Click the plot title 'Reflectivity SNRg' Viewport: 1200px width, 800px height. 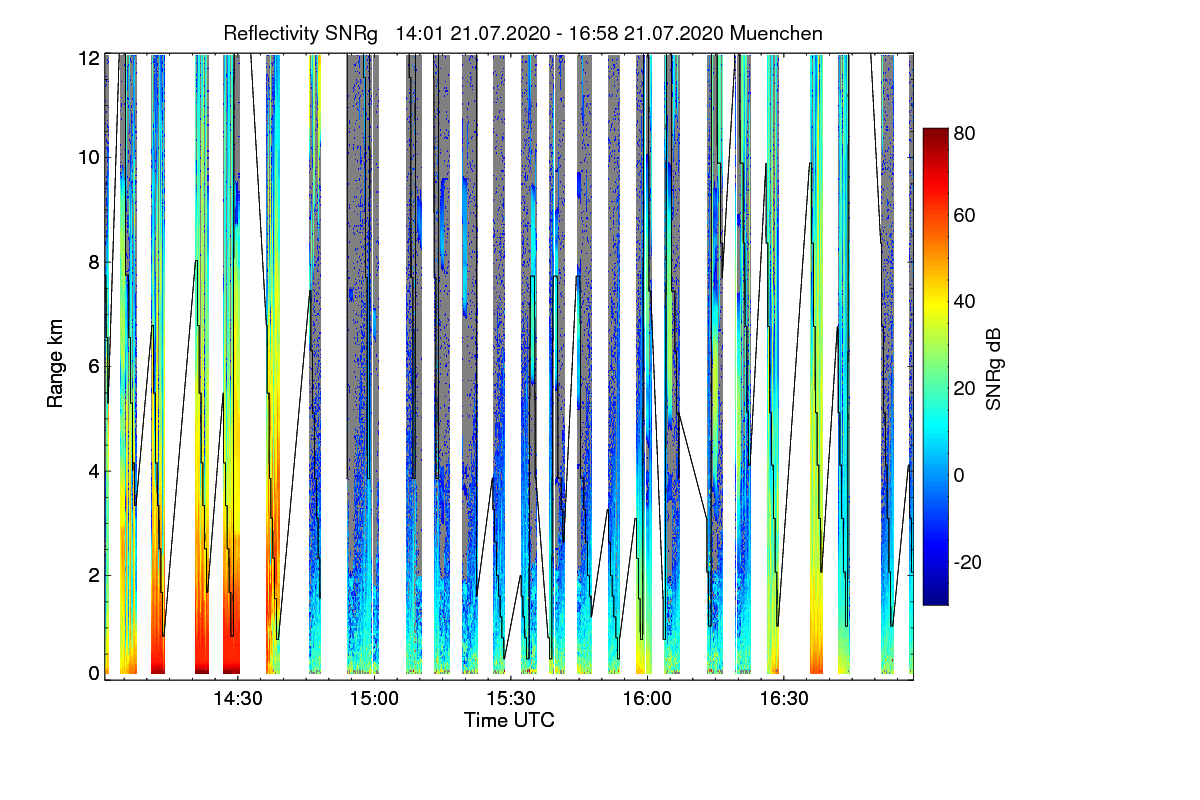click(300, 33)
